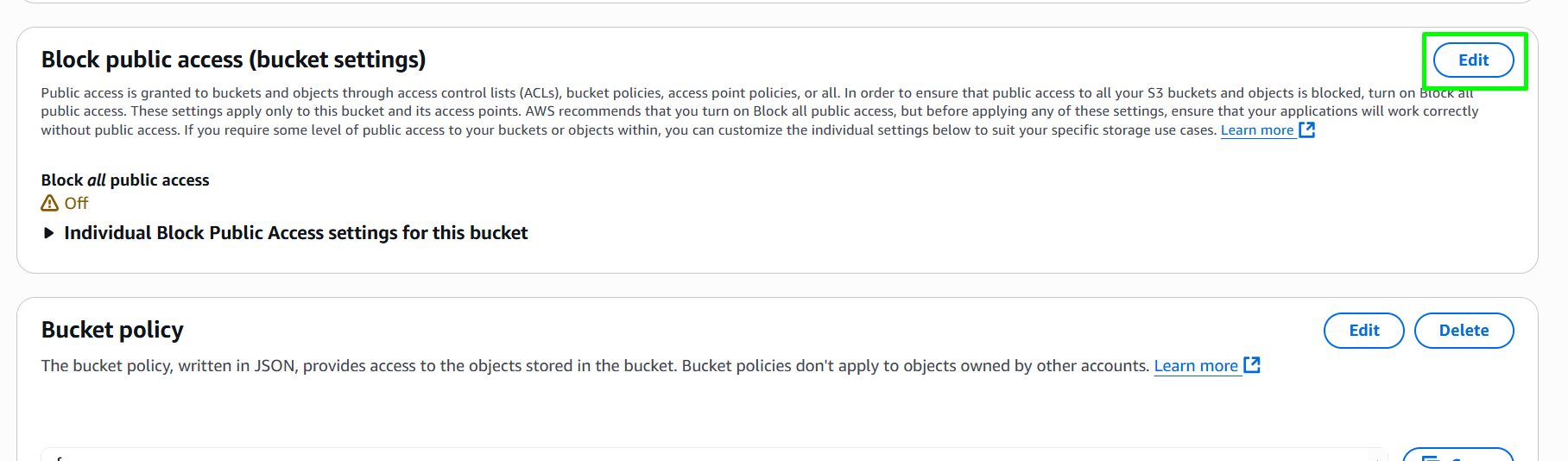Click the opening brace in the policy editor
This screenshot has width=1568, height=461.
pos(59,458)
